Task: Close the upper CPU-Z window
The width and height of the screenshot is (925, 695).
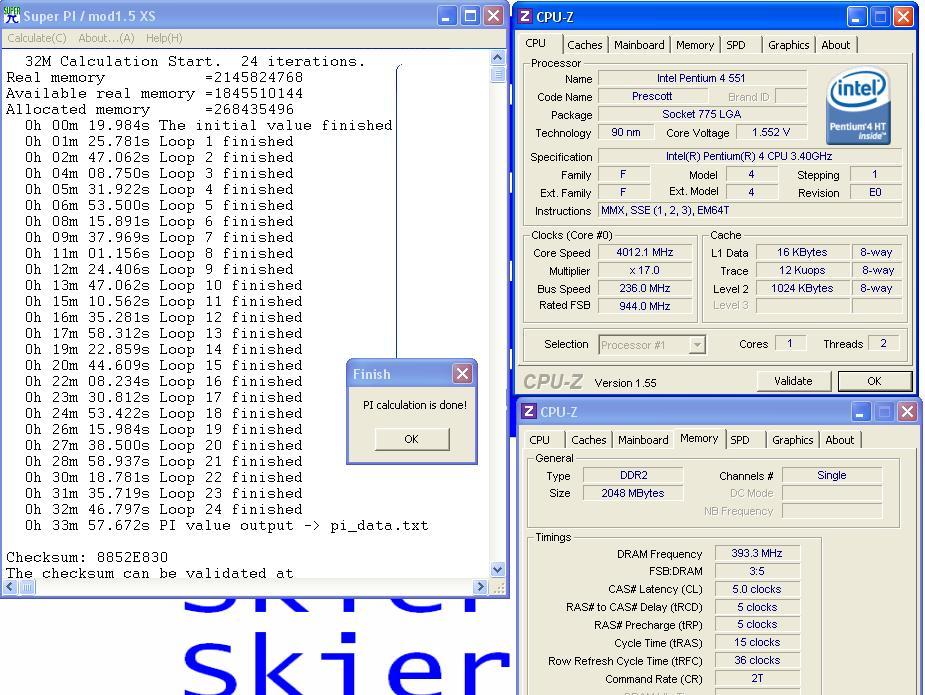Action: (903, 17)
